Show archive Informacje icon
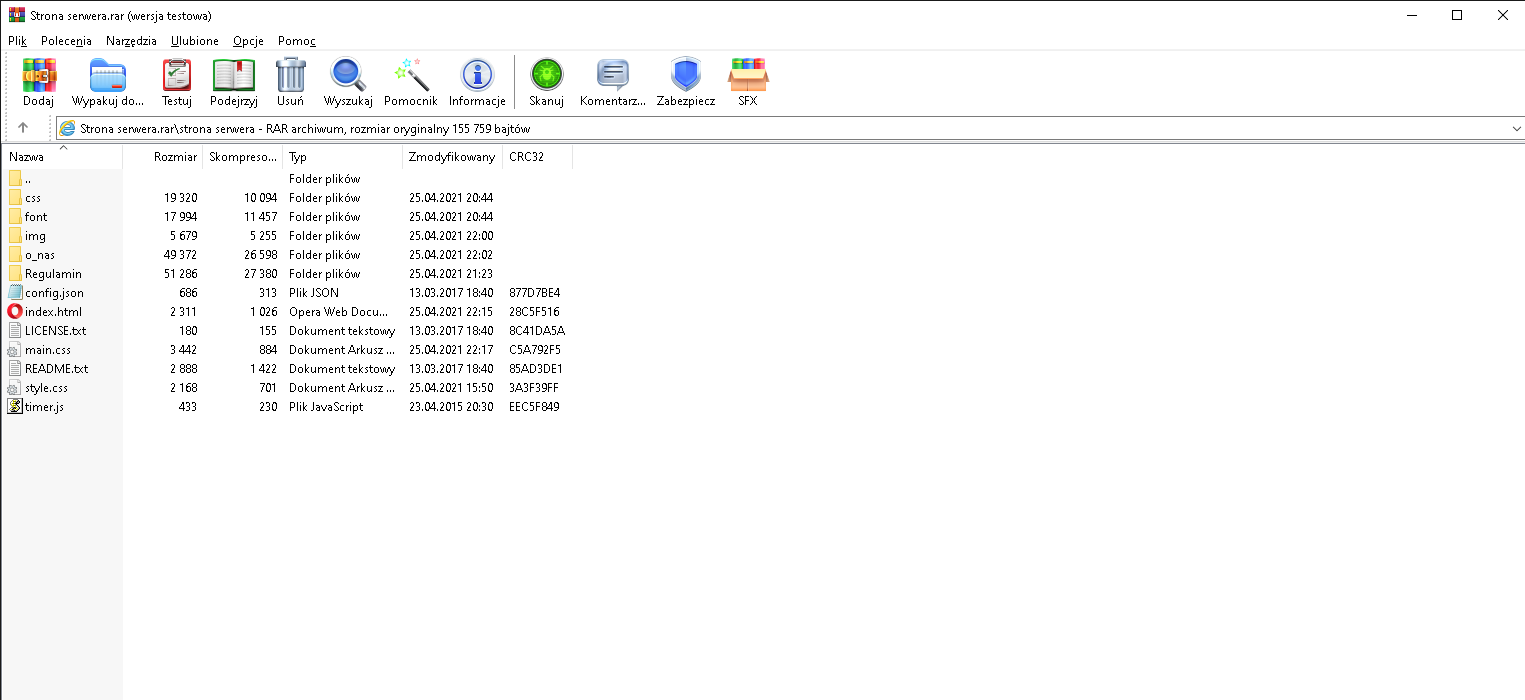 coord(477,76)
